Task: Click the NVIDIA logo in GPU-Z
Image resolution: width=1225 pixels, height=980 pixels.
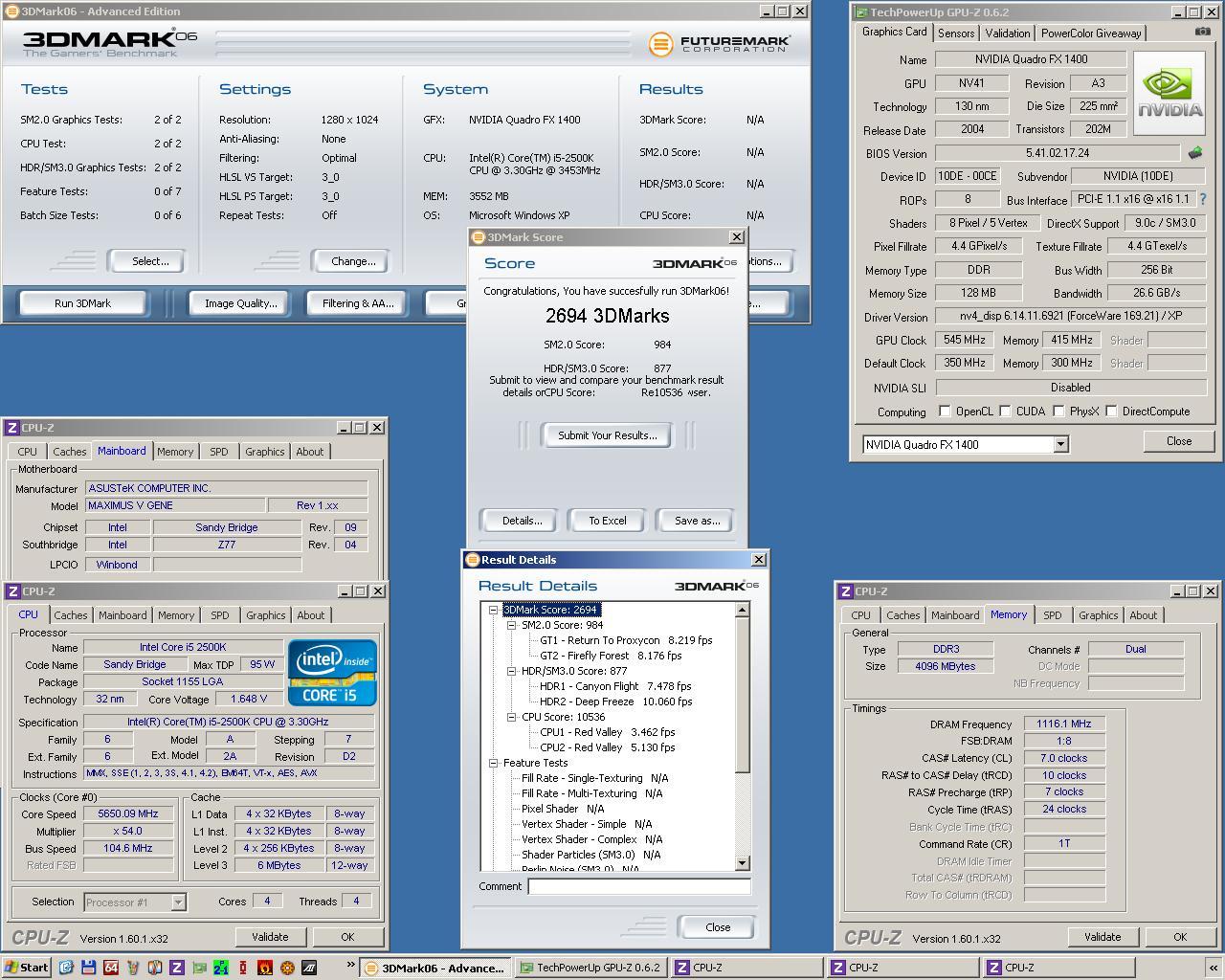Action: (1169, 95)
